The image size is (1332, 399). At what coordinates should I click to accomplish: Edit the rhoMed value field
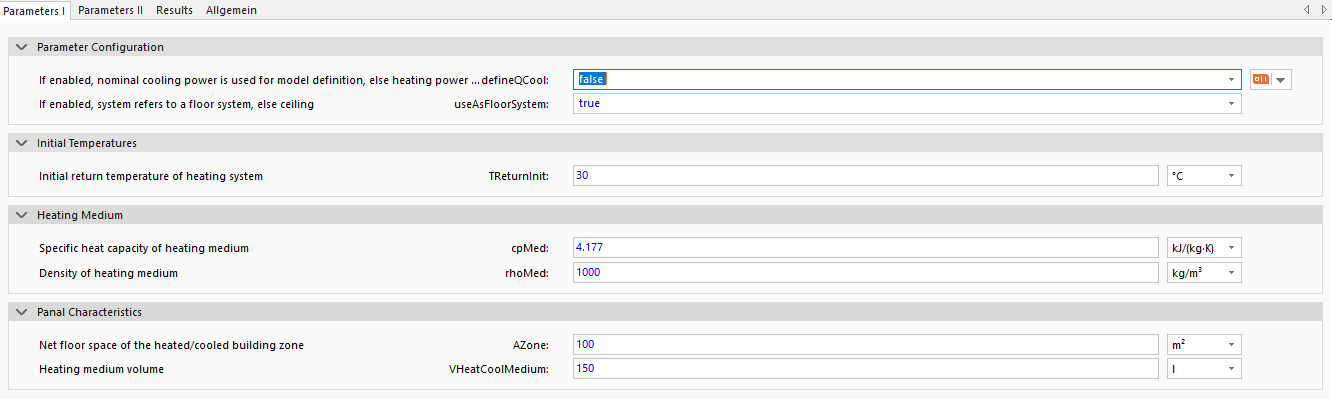click(866, 272)
